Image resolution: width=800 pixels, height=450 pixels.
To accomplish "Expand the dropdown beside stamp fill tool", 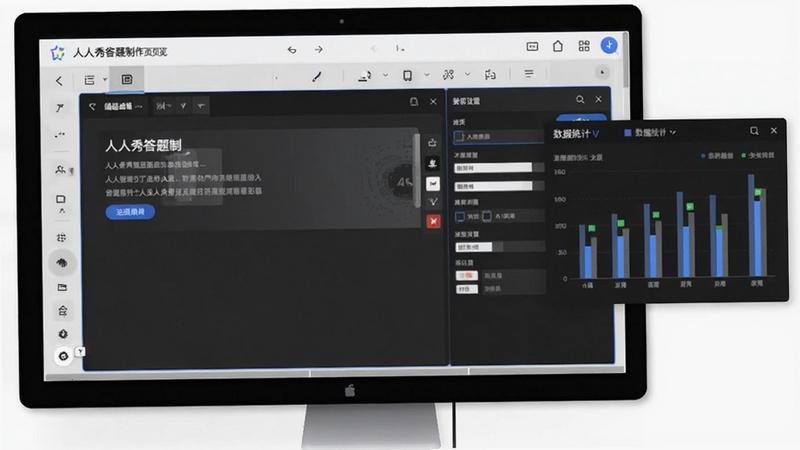I will [x=385, y=75].
